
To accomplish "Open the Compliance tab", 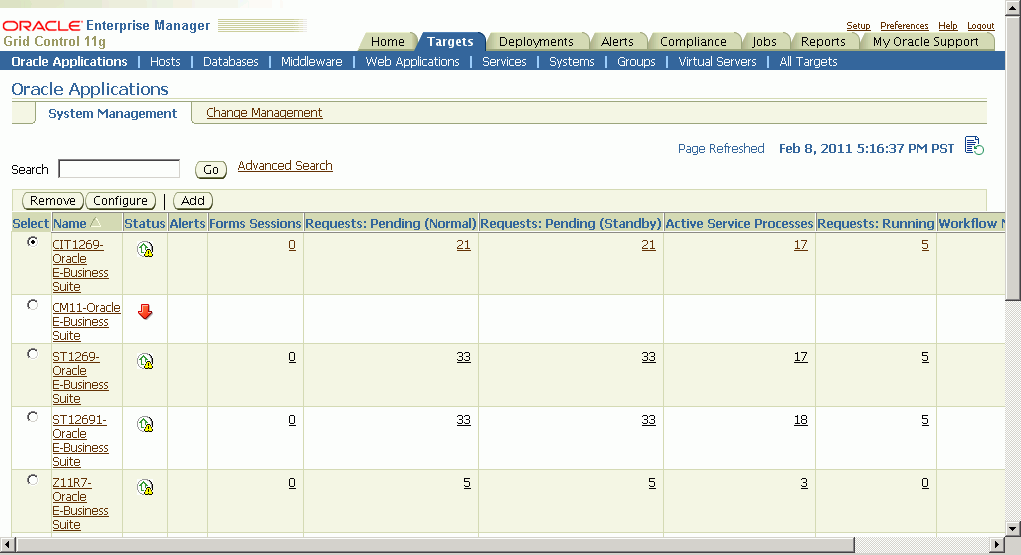I will (693, 42).
